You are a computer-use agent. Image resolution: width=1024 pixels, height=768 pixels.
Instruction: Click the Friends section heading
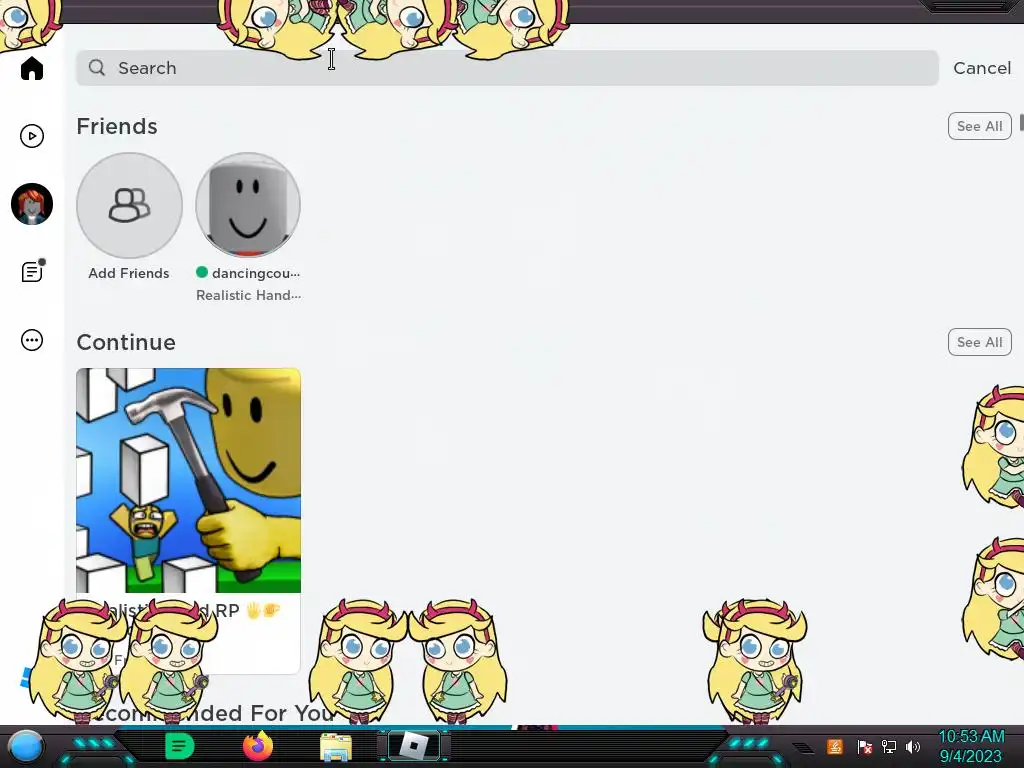(117, 126)
